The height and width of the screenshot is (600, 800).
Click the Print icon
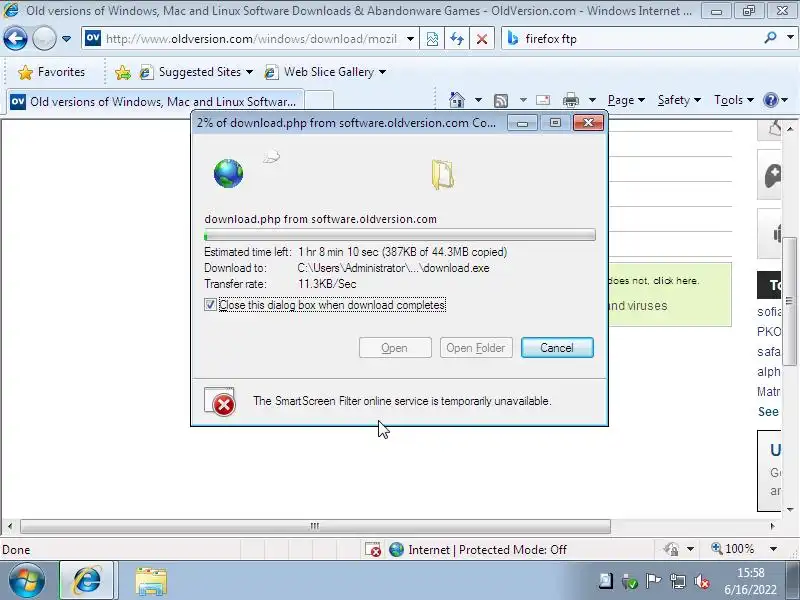pyautogui.click(x=571, y=100)
